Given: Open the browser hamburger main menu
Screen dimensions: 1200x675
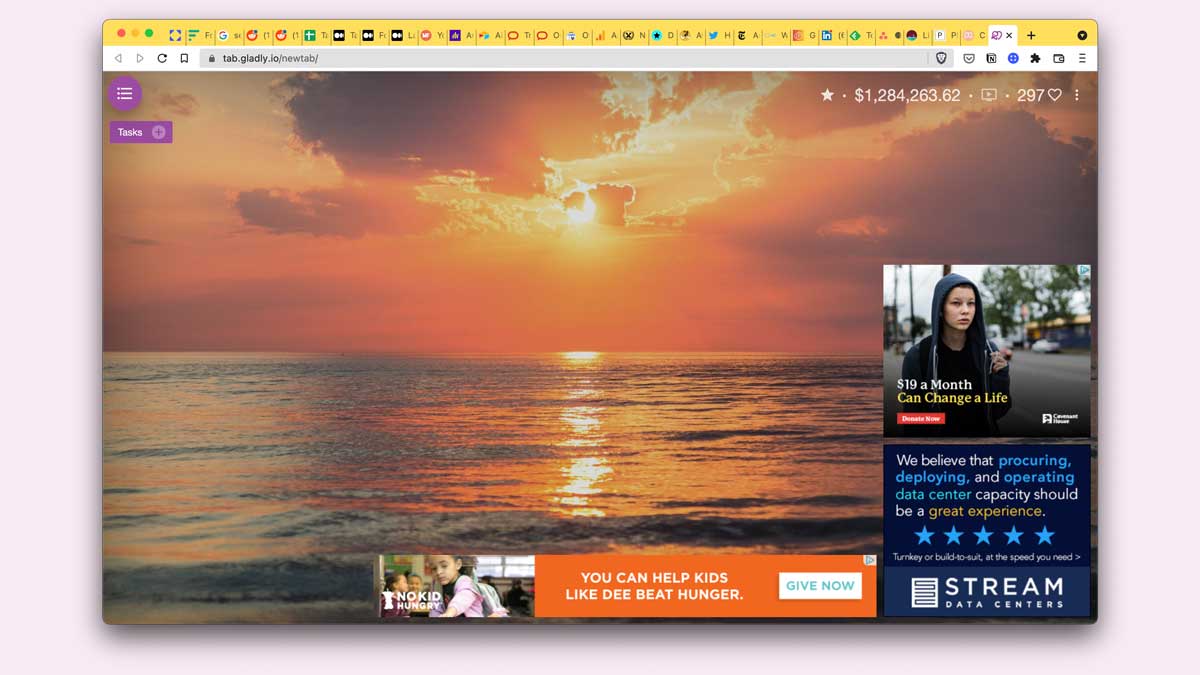Looking at the screenshot, I should coord(1082,58).
